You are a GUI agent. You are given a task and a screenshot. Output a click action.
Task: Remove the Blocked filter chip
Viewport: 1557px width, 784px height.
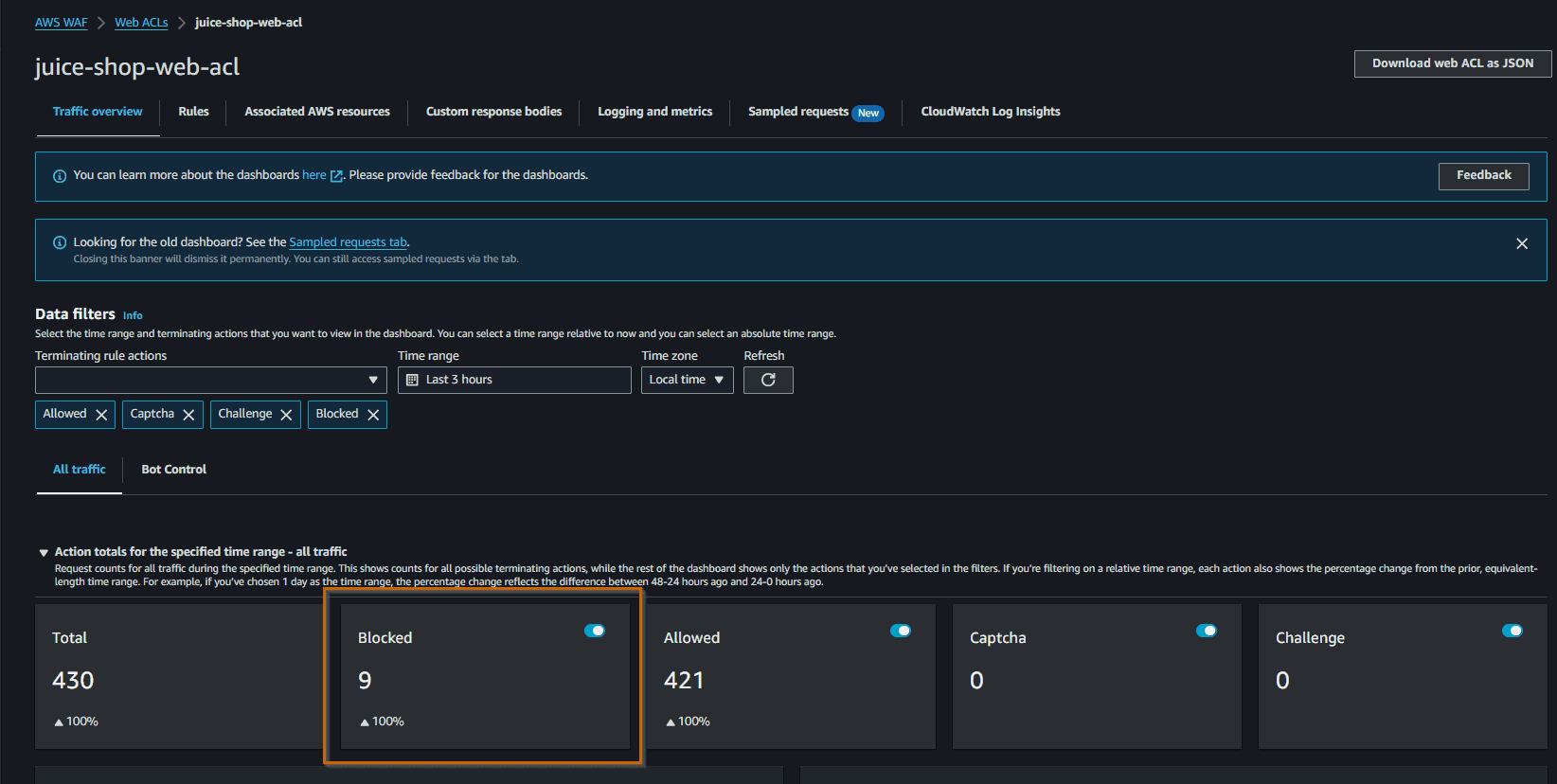point(373,415)
